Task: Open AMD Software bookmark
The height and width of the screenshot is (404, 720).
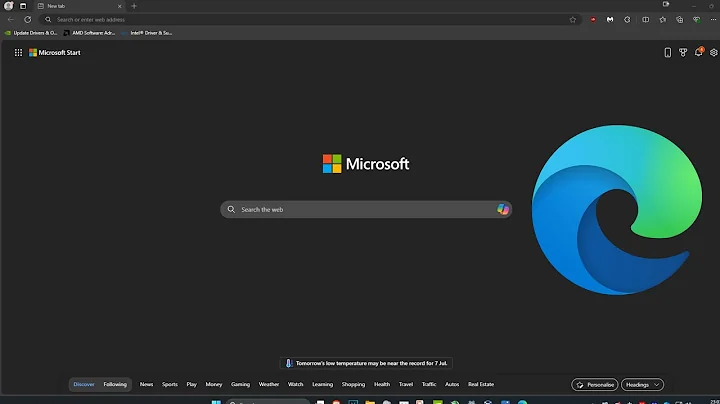Action: click(x=89, y=33)
